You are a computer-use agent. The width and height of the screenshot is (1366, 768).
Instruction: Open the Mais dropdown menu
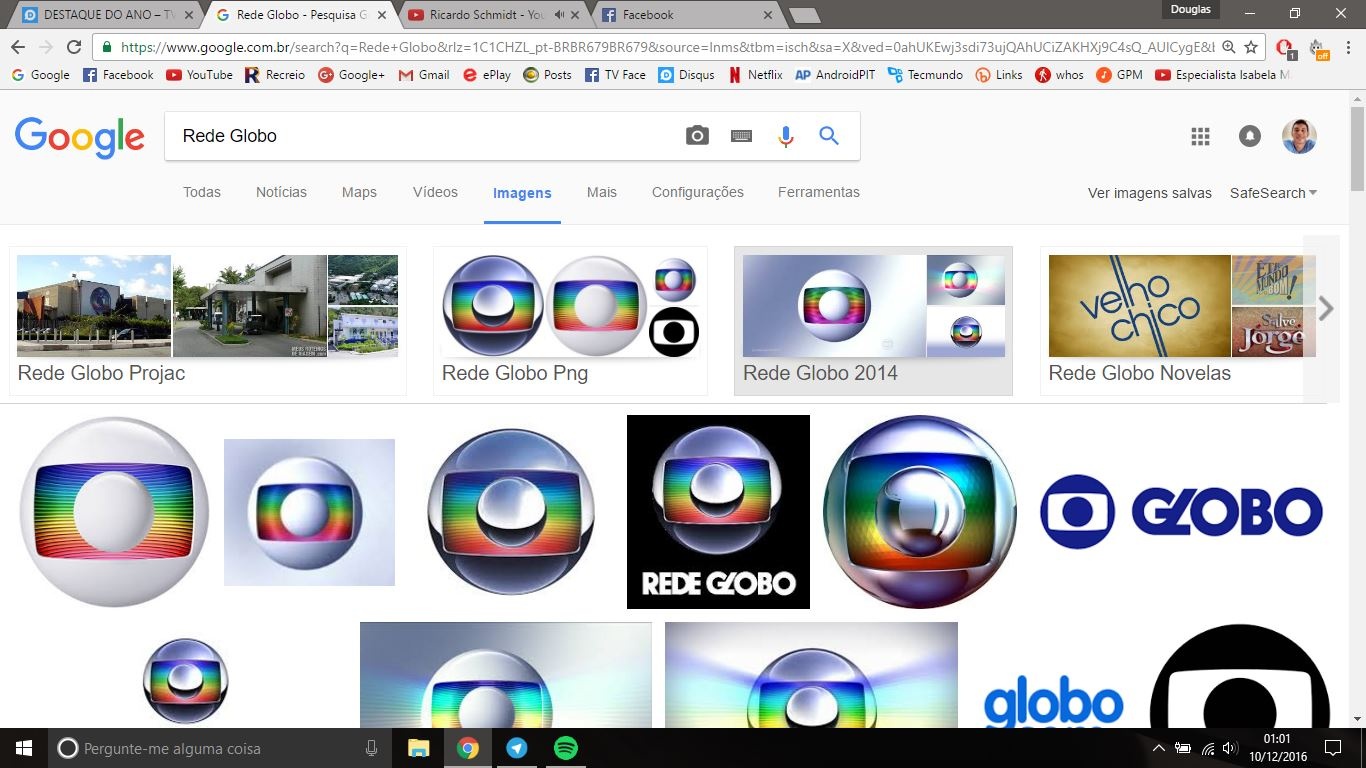click(x=602, y=192)
